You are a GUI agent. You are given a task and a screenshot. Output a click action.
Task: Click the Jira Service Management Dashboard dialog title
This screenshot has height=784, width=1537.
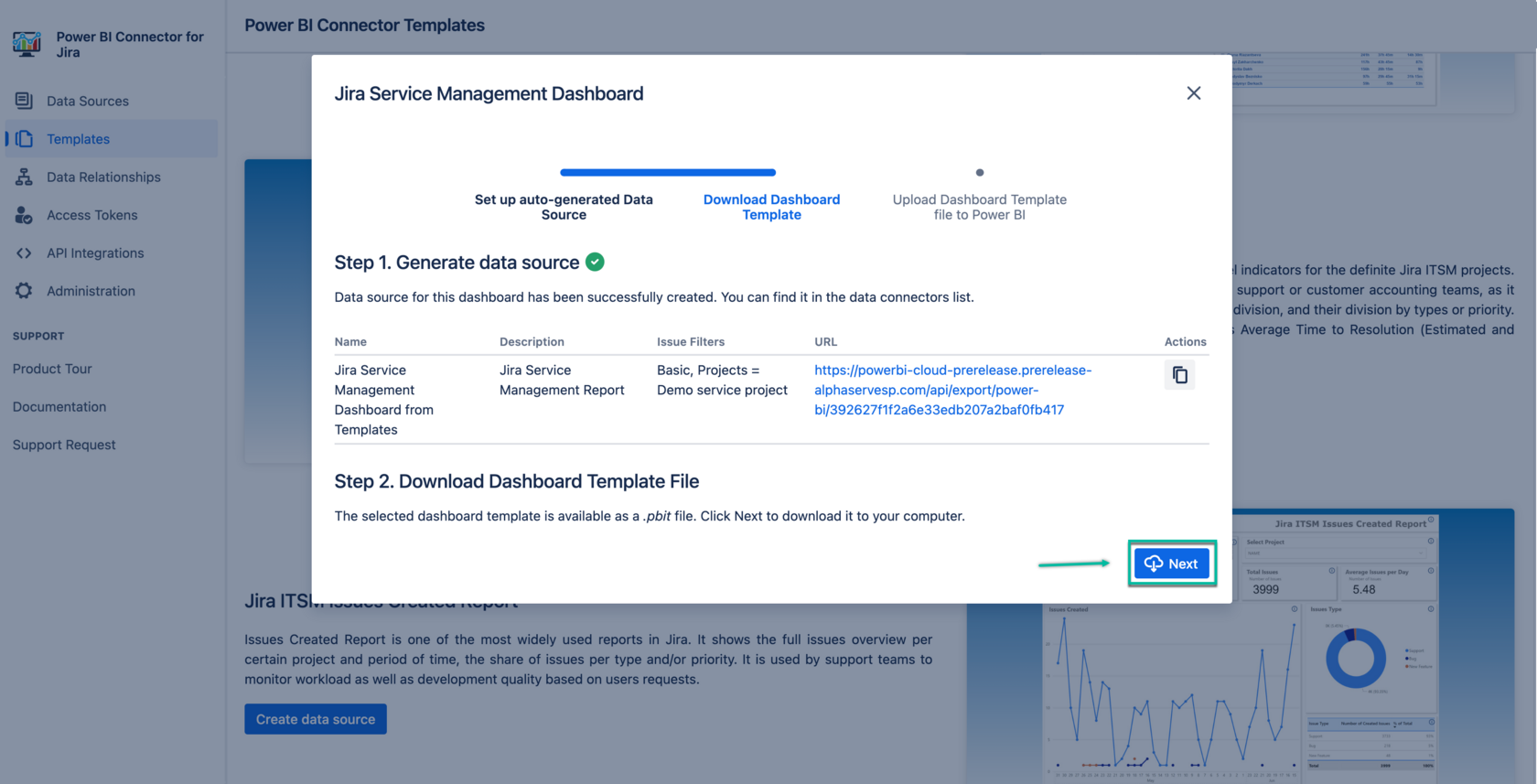click(x=489, y=93)
